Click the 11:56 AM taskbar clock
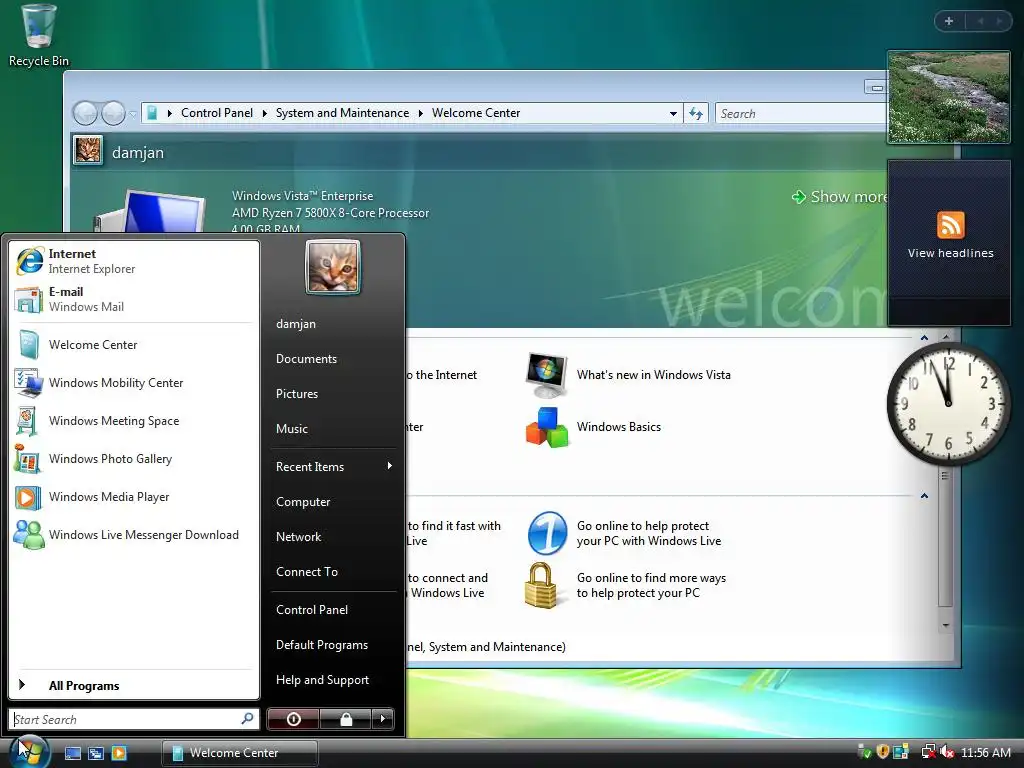This screenshot has height=768, width=1024. coord(985,753)
